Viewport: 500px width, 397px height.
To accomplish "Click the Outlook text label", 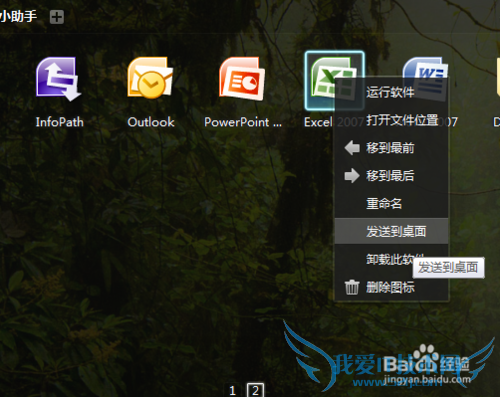I will pyautogui.click(x=151, y=122).
